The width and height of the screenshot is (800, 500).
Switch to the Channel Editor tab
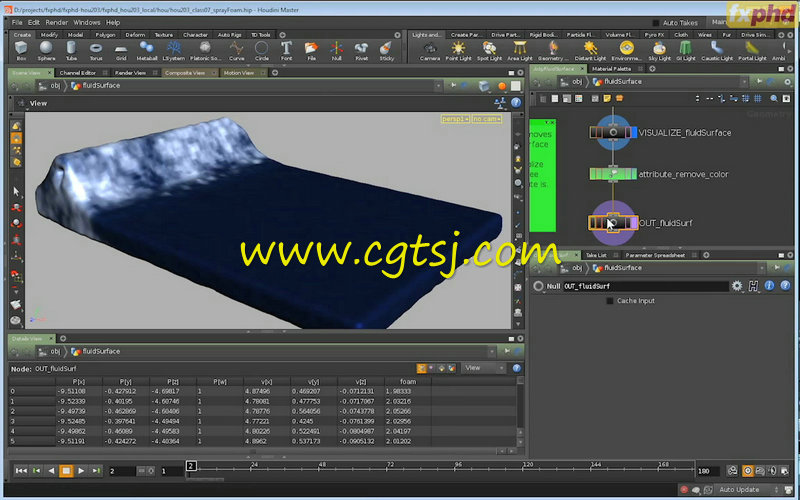[77, 73]
